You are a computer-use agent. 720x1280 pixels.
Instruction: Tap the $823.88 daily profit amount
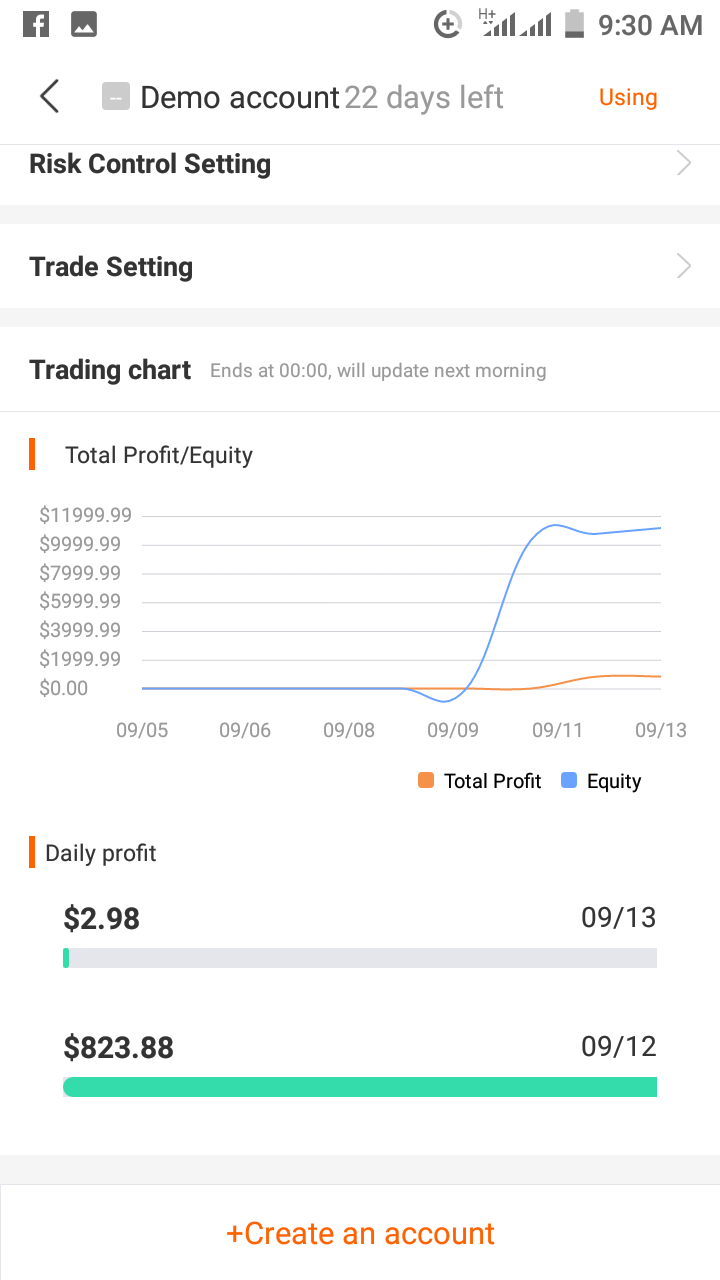coord(119,1047)
